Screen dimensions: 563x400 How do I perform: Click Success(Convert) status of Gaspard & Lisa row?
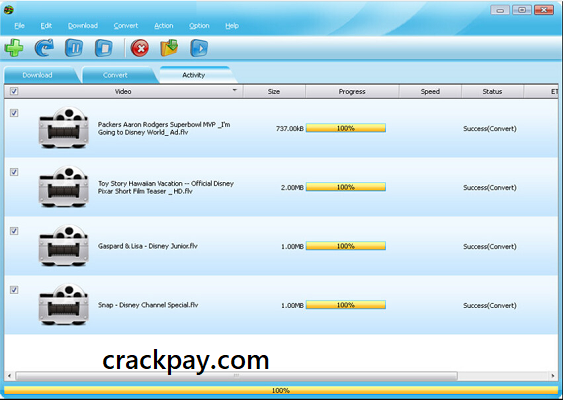(x=490, y=246)
